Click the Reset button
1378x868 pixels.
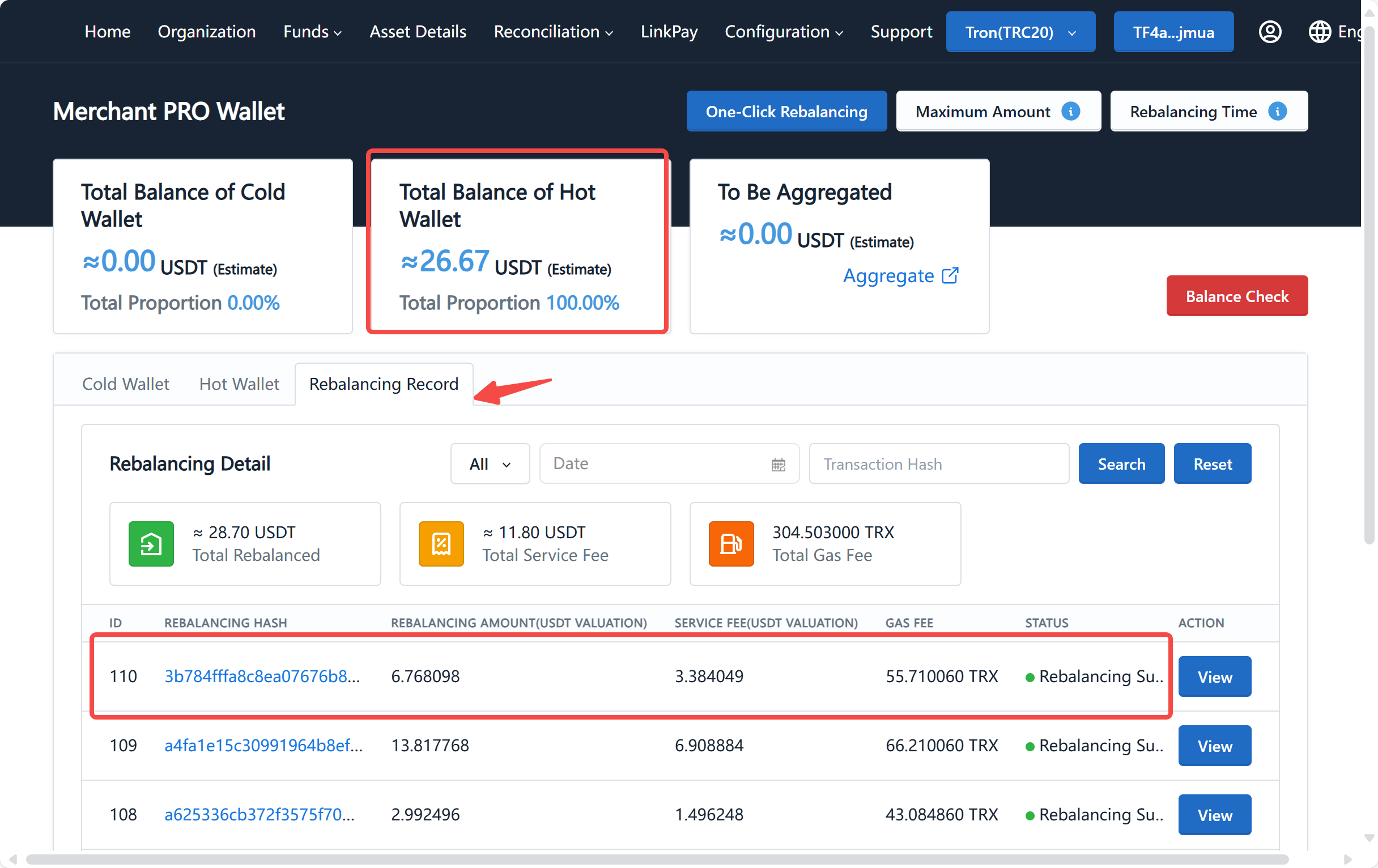(1212, 463)
